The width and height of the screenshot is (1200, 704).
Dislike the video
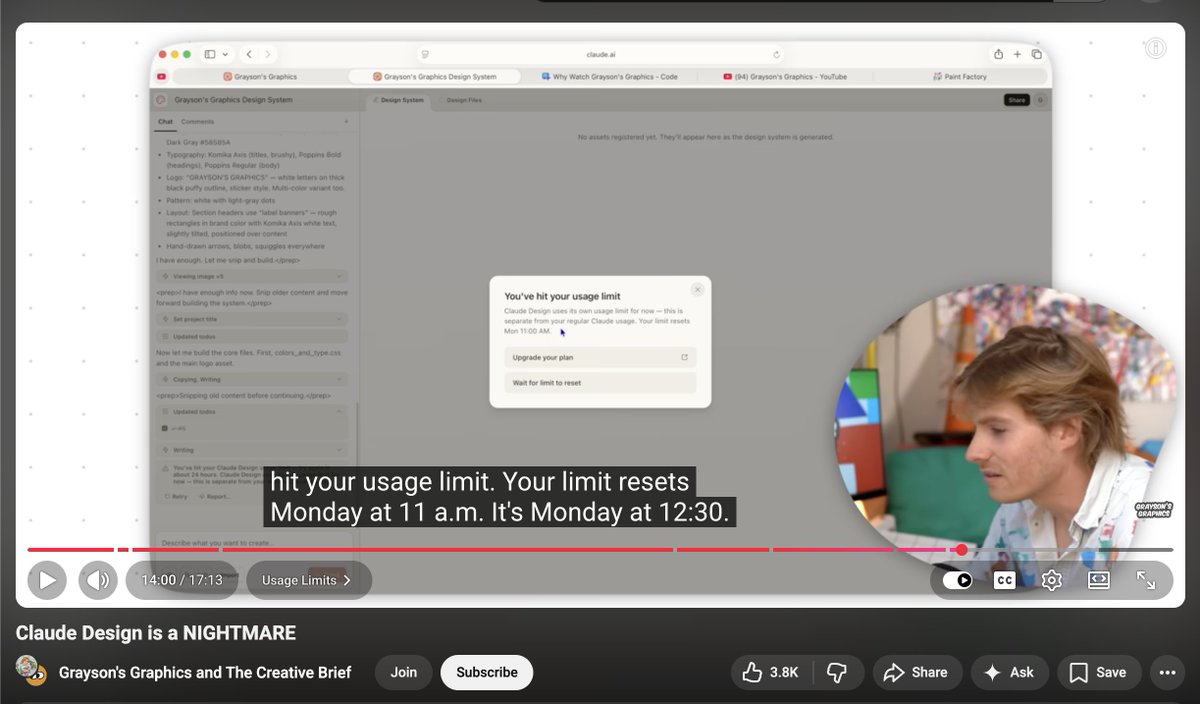point(840,673)
